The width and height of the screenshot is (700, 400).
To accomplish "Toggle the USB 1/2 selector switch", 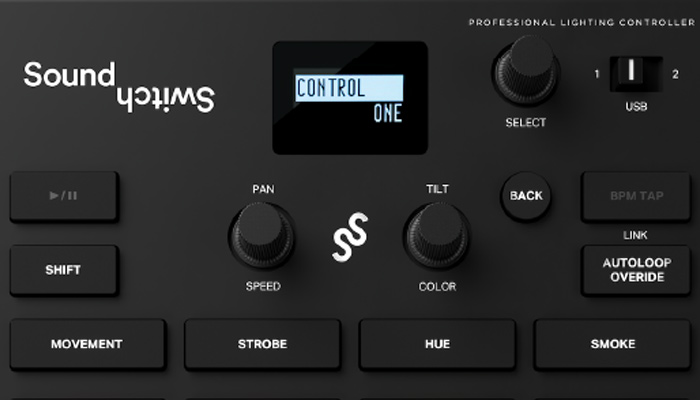I will [x=636, y=74].
